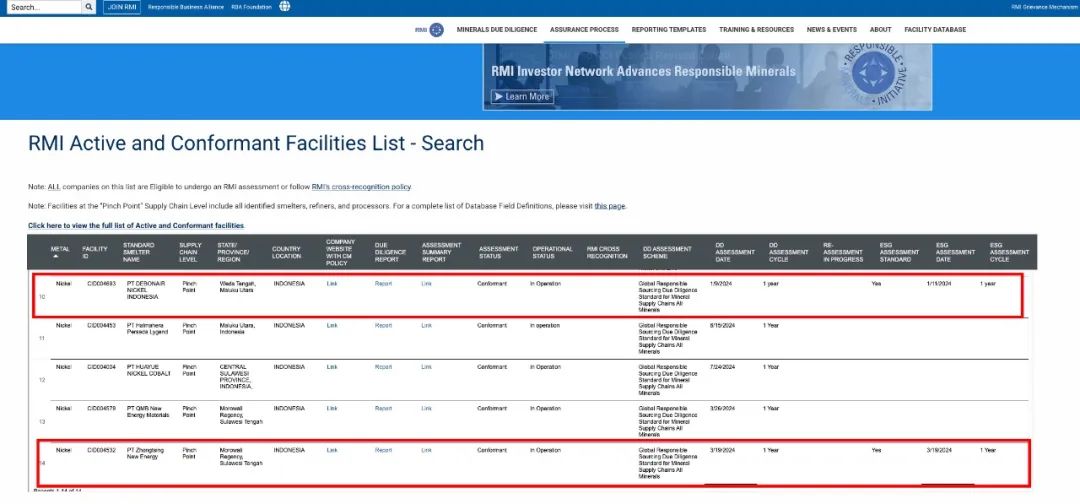
Task: Click the RMI Investor Network banner image
Action: [707, 76]
